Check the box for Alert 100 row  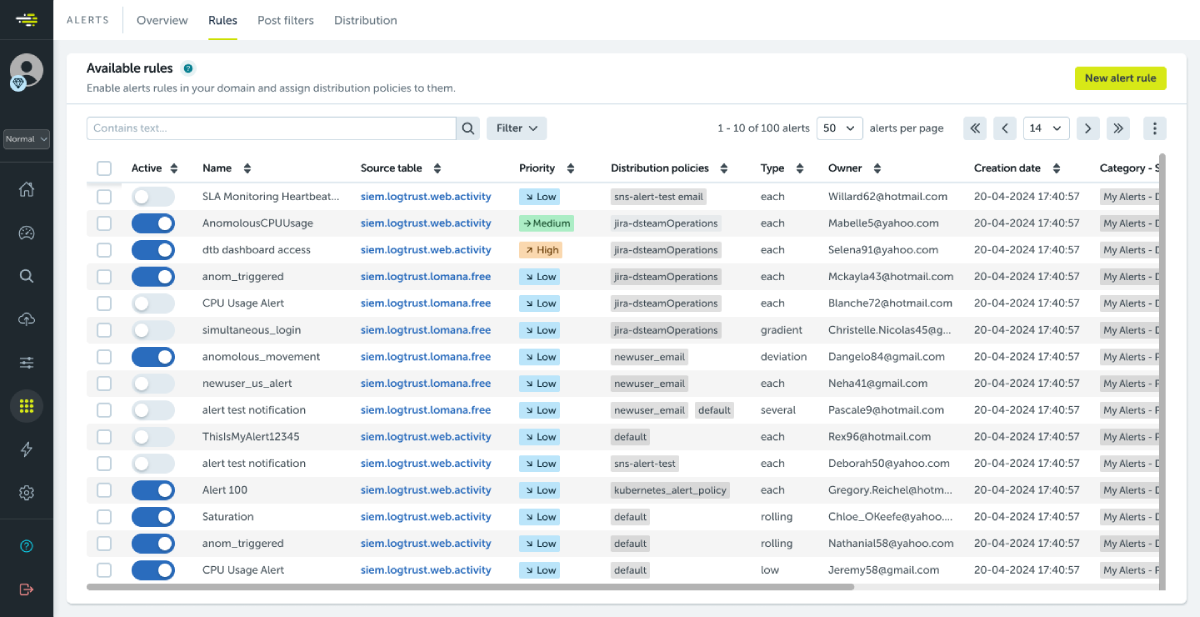105,490
